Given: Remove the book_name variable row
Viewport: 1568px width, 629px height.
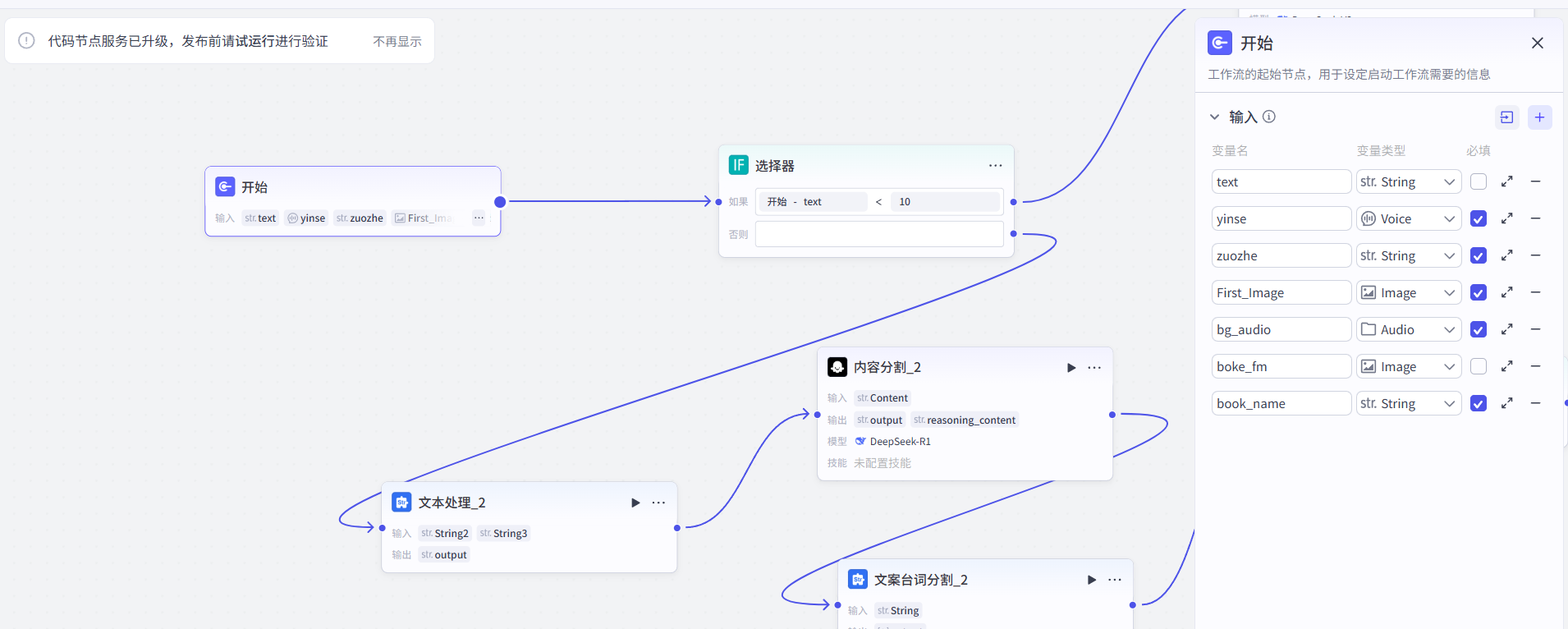Looking at the screenshot, I should coord(1535,403).
